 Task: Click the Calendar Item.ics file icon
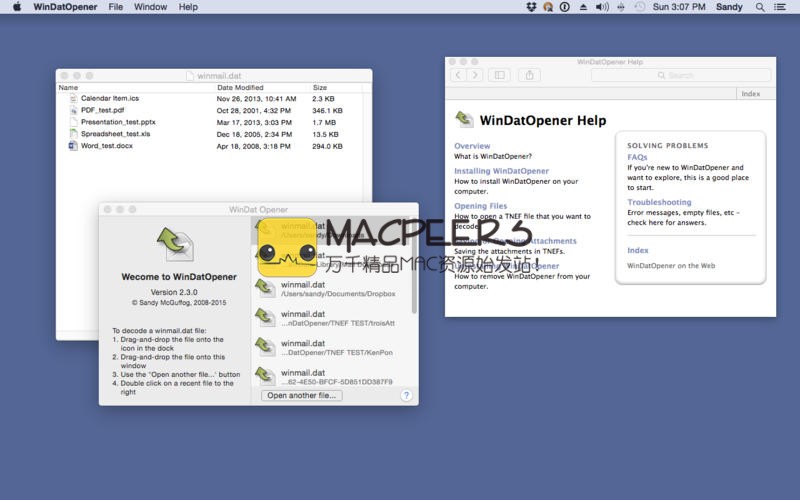[73, 99]
